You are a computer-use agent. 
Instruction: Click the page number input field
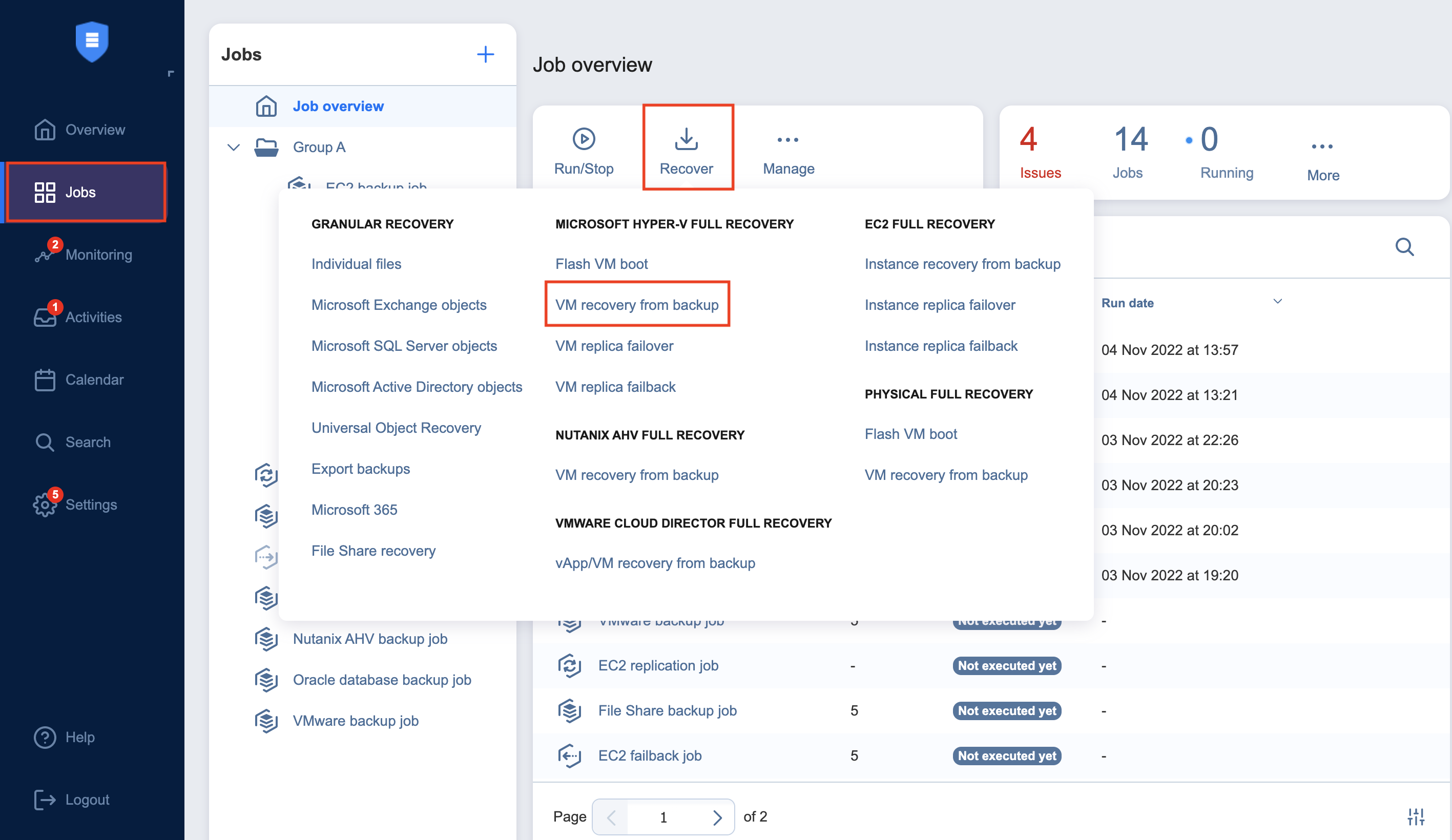(x=663, y=816)
